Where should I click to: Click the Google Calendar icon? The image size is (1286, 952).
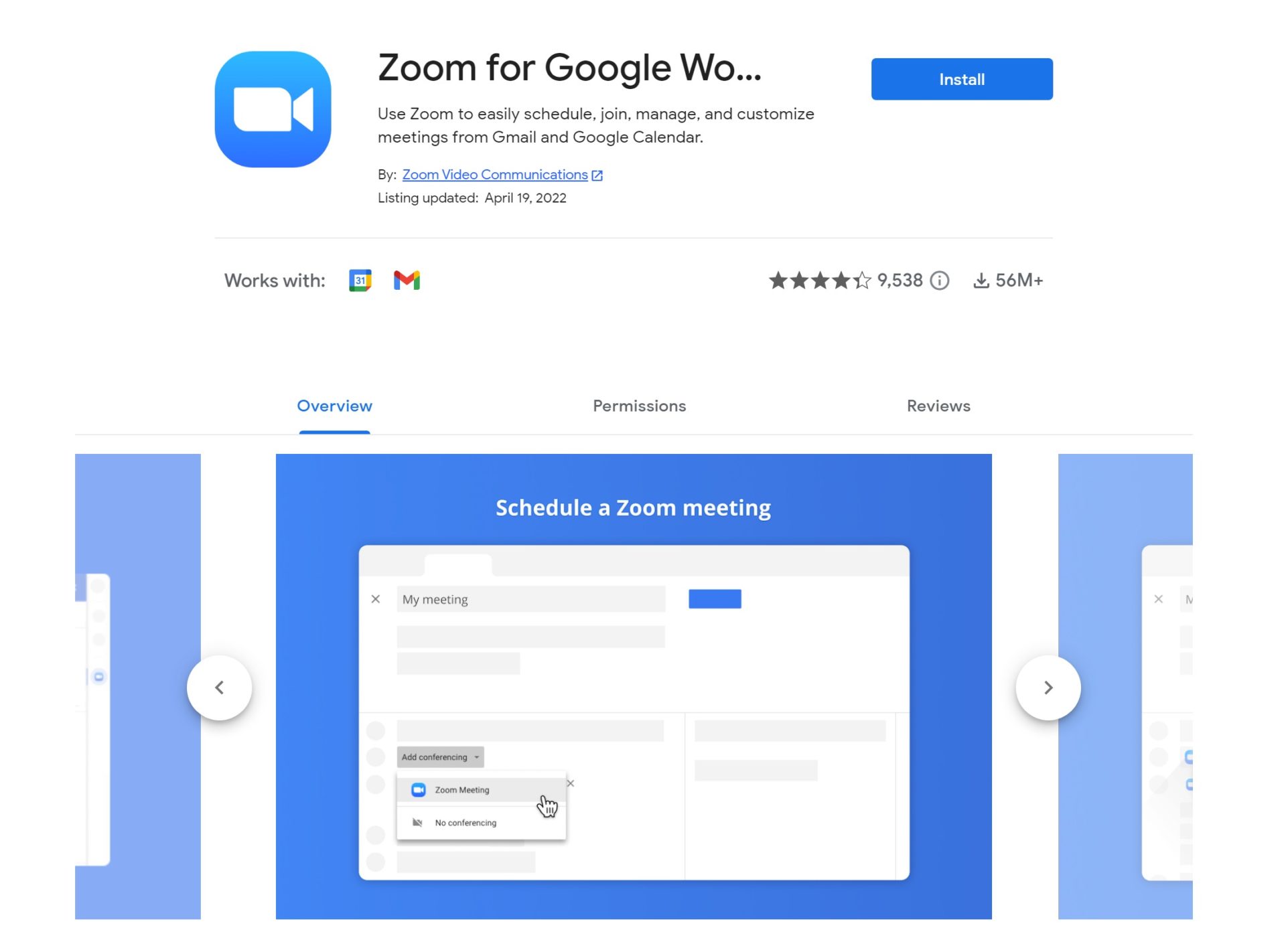coord(360,280)
